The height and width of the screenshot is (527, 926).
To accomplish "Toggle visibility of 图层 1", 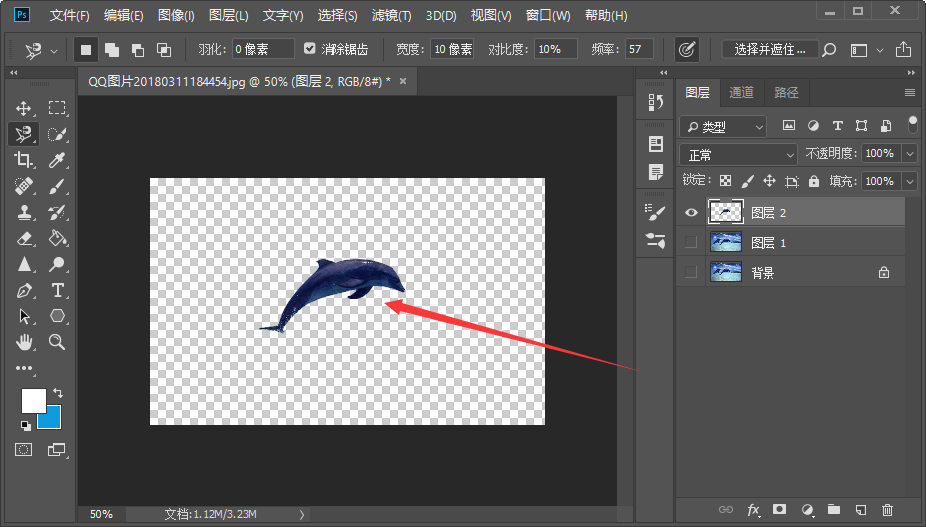I will 690,242.
